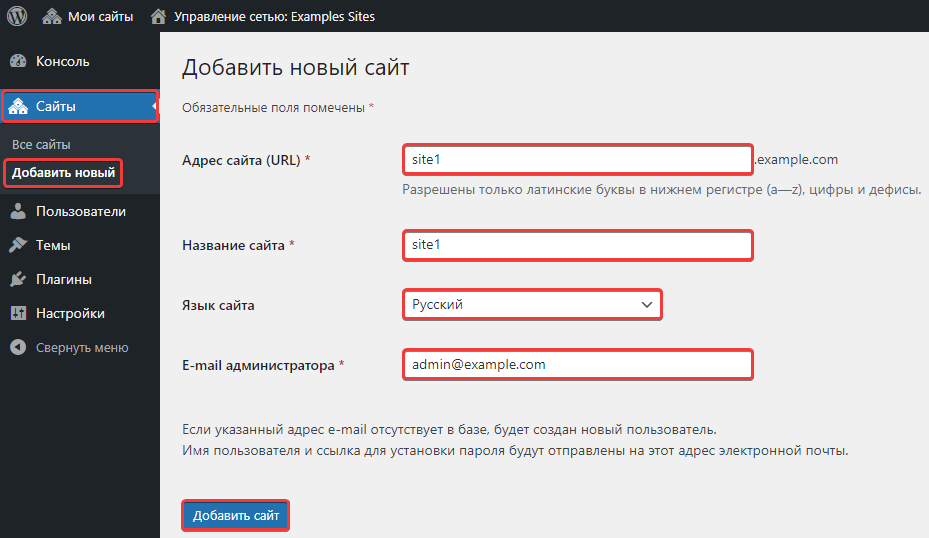The height and width of the screenshot is (538, 929).
Task: Click the Плагины plug icon
Action: [x=18, y=279]
